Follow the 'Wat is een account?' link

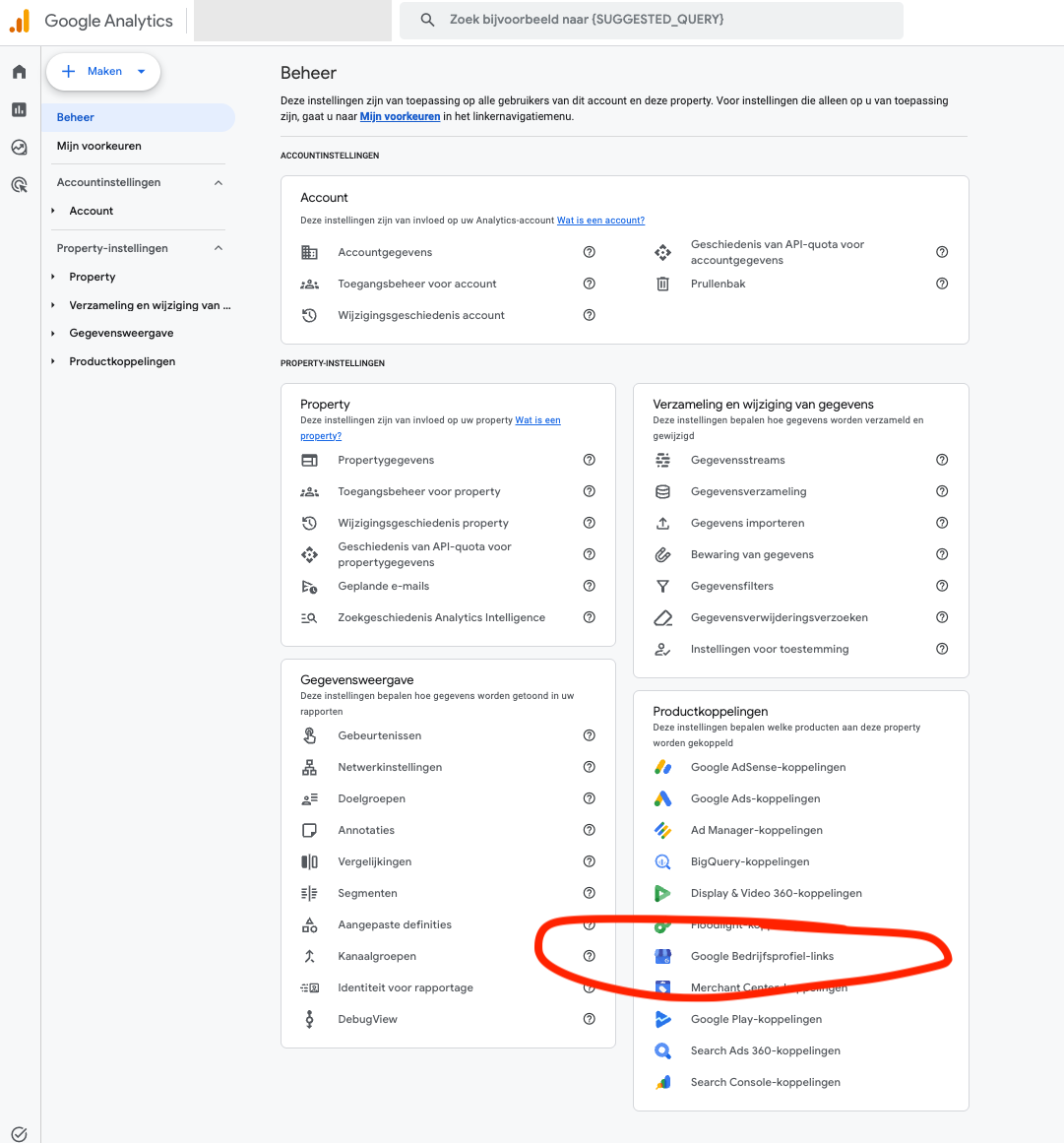pos(600,221)
